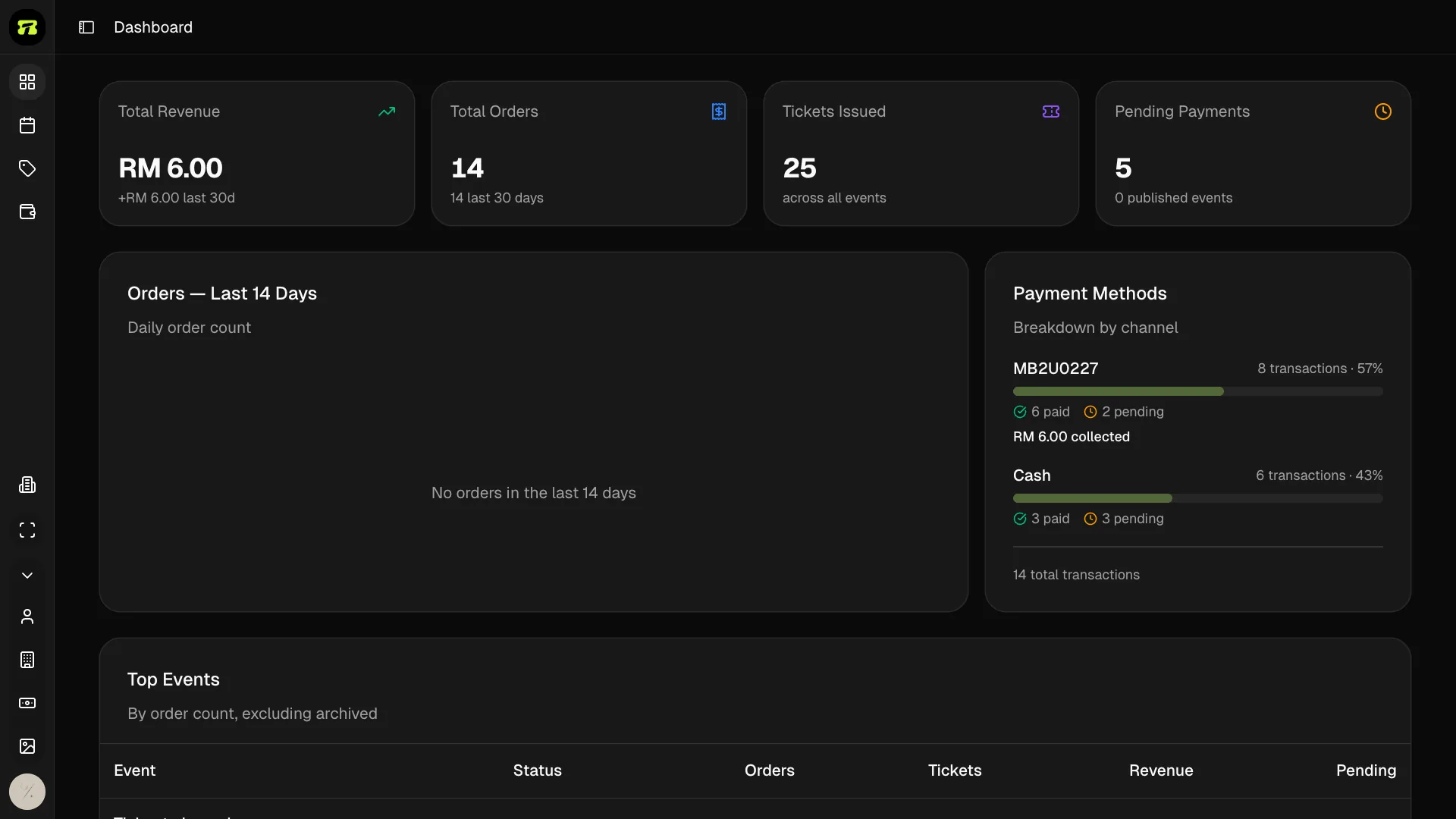1456x819 pixels.
Task: Expand the sidebar chevron down section
Action: click(27, 576)
